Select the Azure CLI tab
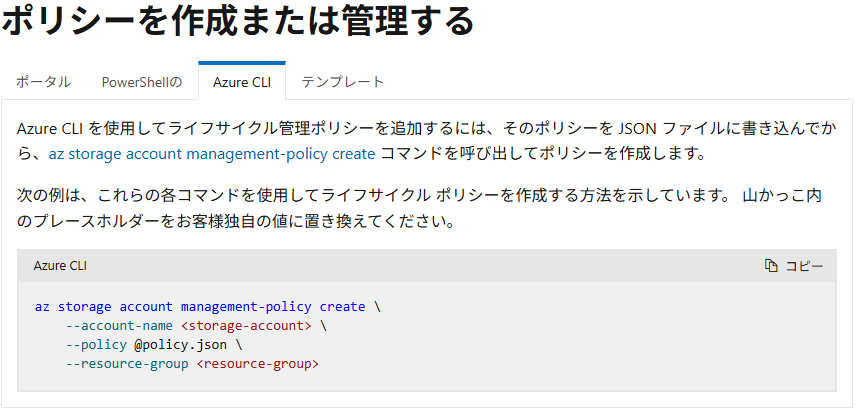This screenshot has height=412, width=856. click(x=242, y=82)
